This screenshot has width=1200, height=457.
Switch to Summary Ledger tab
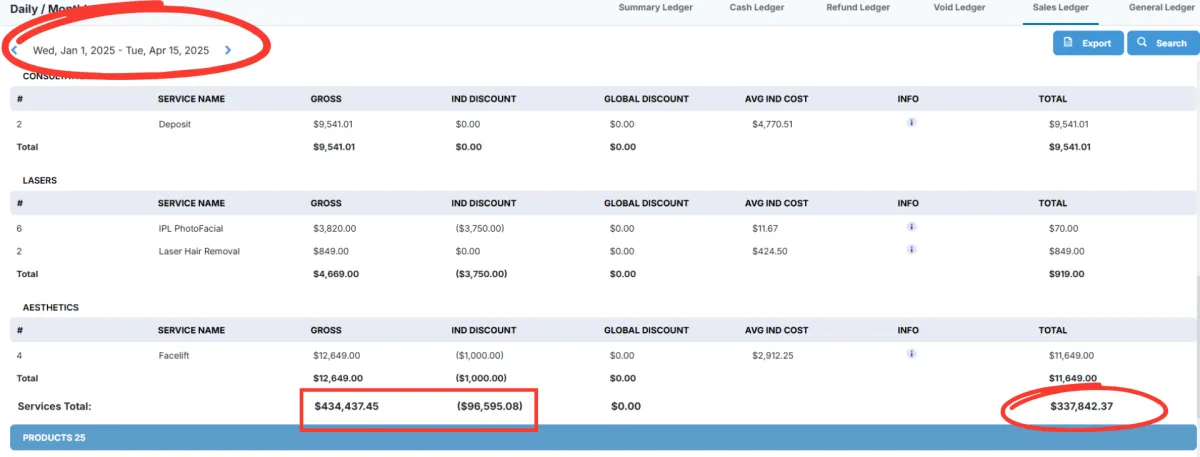click(655, 8)
